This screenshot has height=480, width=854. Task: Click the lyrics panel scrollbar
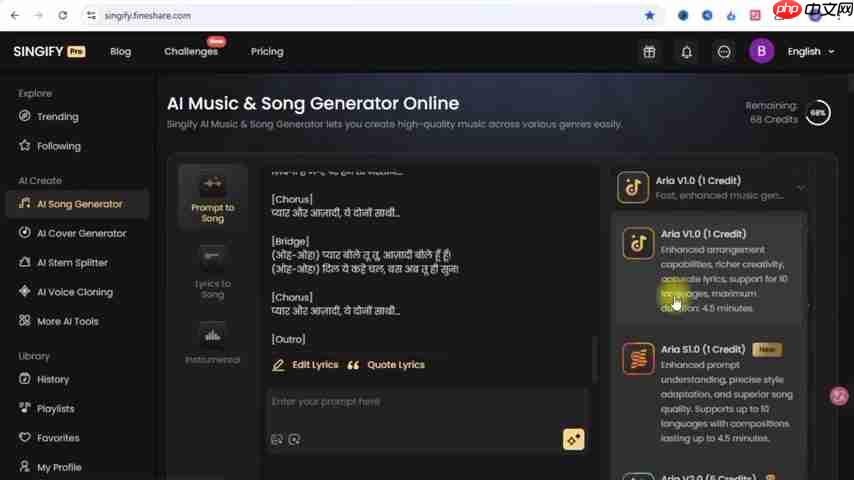pyautogui.click(x=594, y=359)
